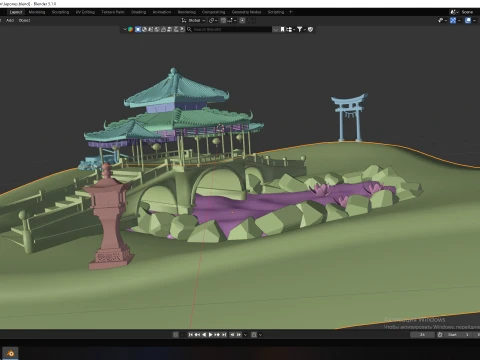The height and width of the screenshot is (360, 480).
Task: Switch to the Geometry Nodes workspace tab
Action: [x=246, y=12]
